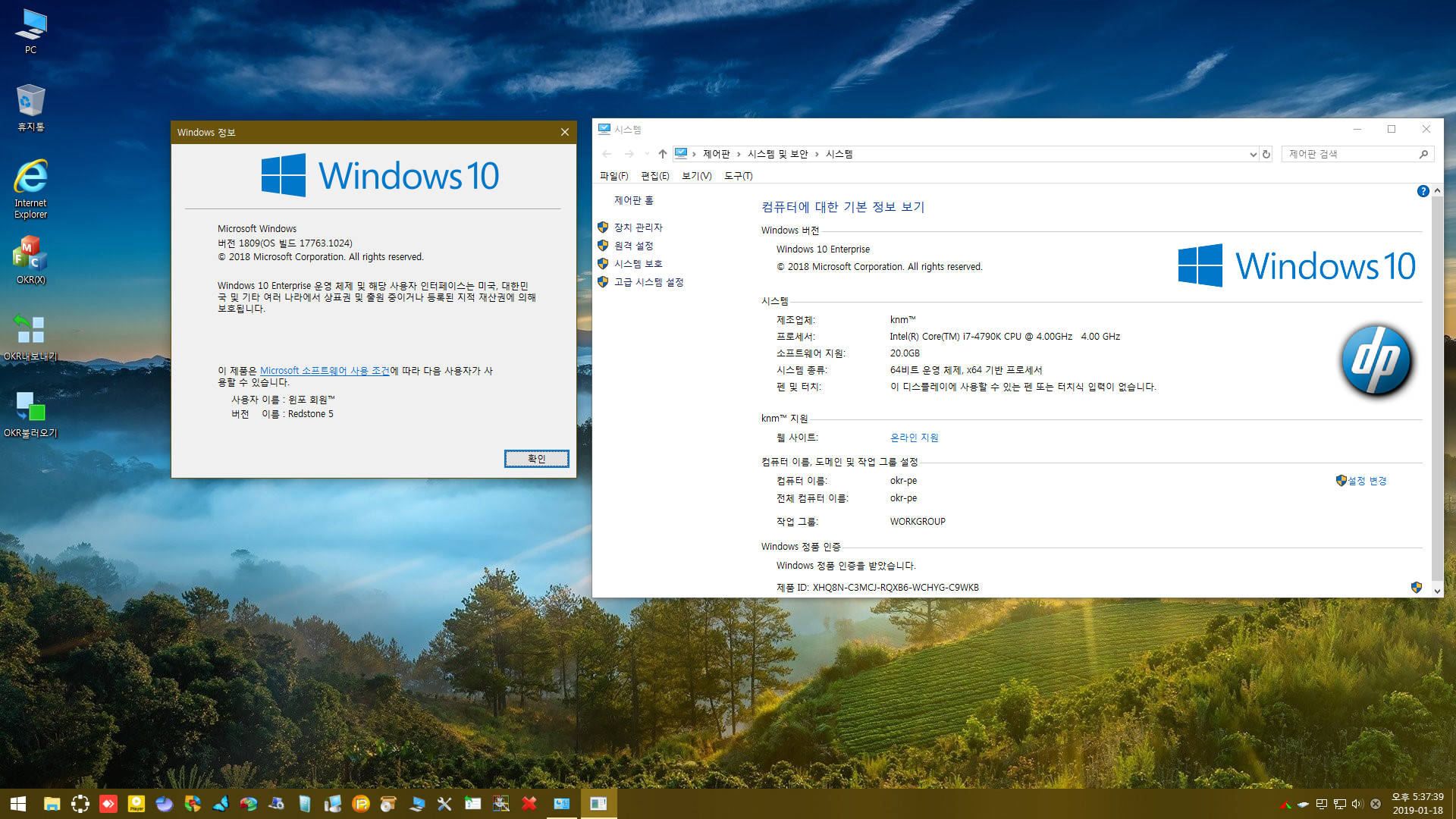Go to 제어판 홈 link
The width and height of the screenshot is (1456, 819).
coord(633,200)
